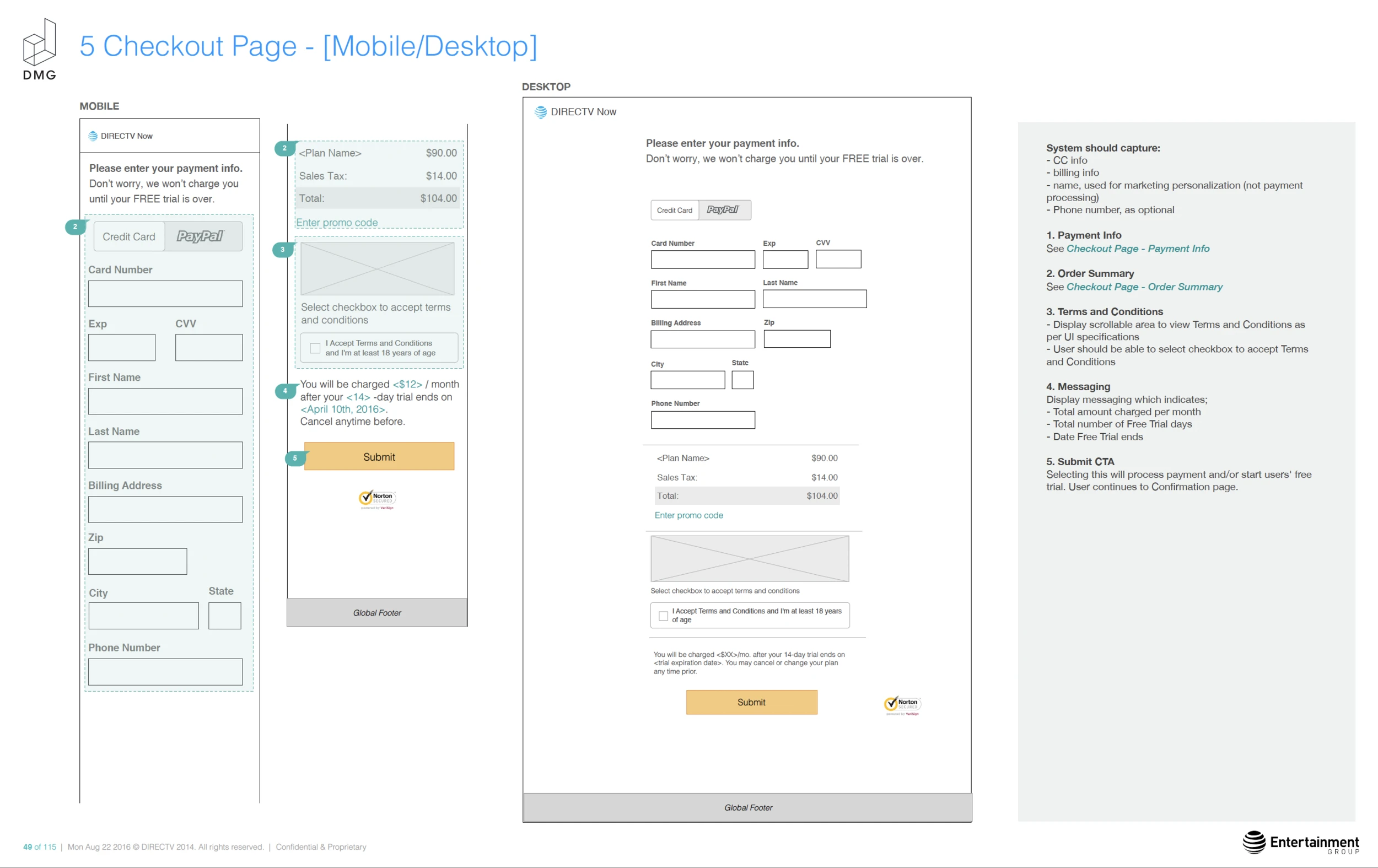Click the mobile CVV field
The width and height of the screenshot is (1378, 868).
pyautogui.click(x=209, y=348)
